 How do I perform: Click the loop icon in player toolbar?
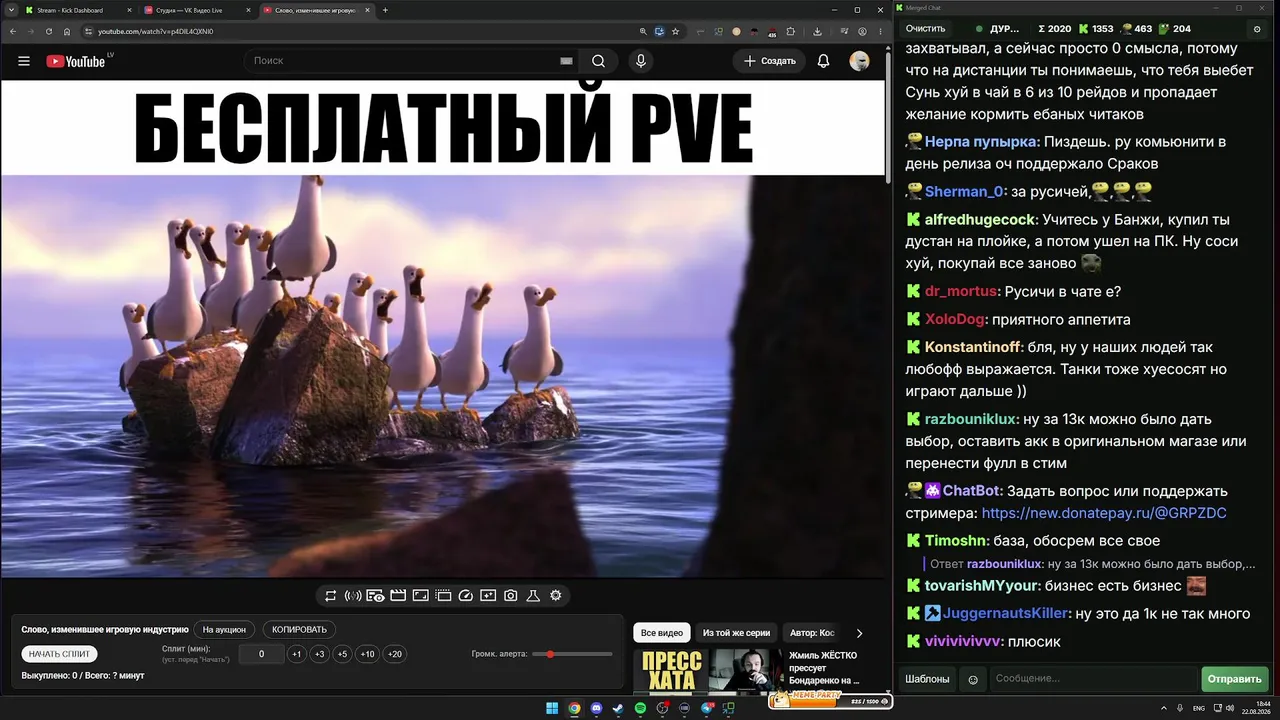click(331, 596)
